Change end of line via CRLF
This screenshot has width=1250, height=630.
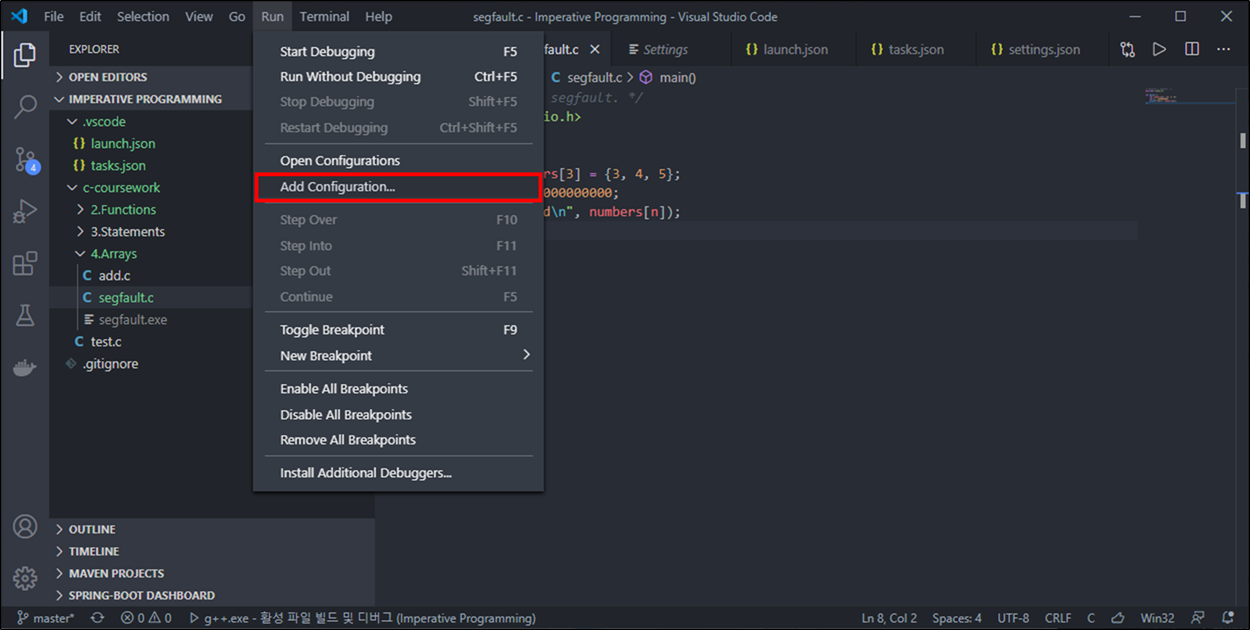(1058, 618)
